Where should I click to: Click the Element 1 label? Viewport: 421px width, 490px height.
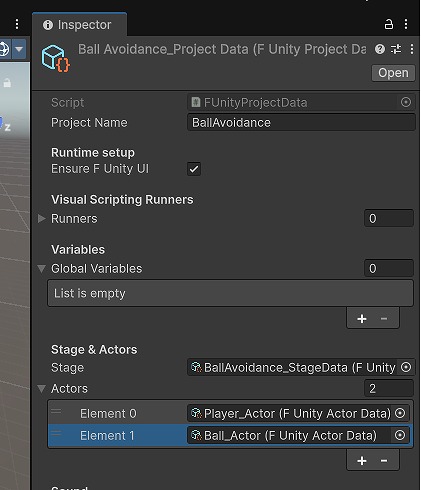pyautogui.click(x=107, y=435)
